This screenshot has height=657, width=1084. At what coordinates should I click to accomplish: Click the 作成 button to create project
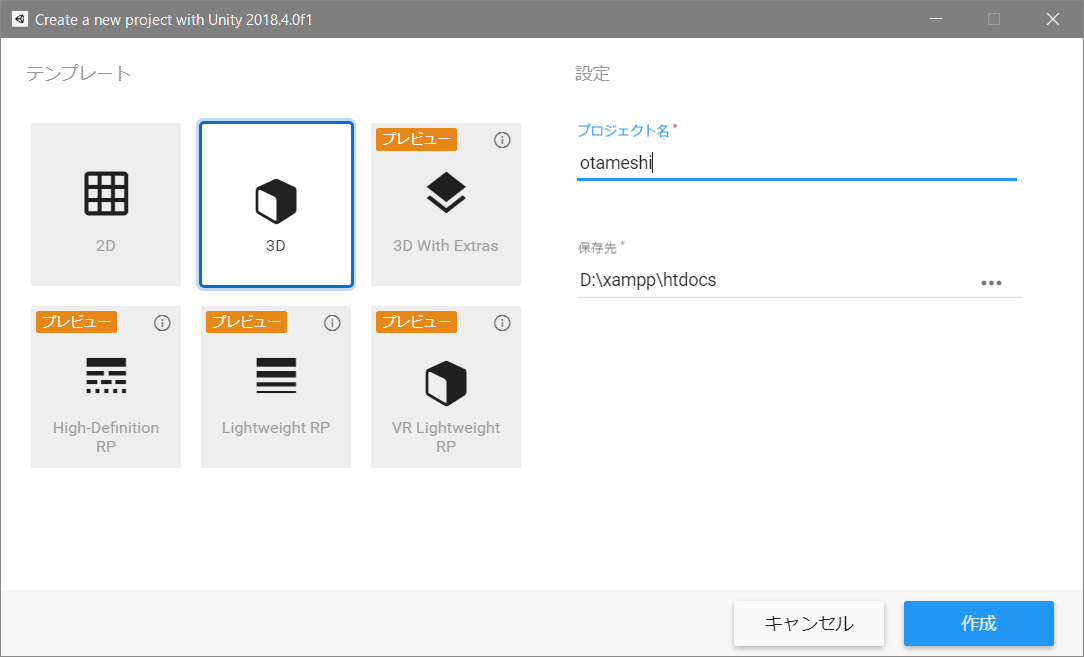tap(978, 623)
